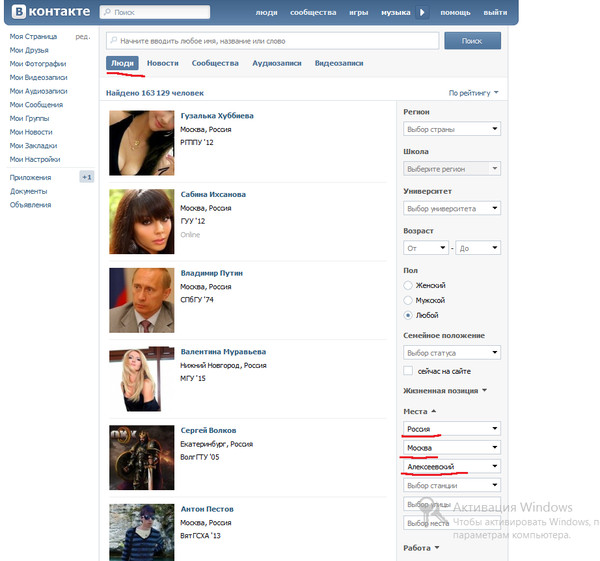The height and width of the screenshot is (561, 600).
Task: Open the люди header menu link
Action: (266, 13)
